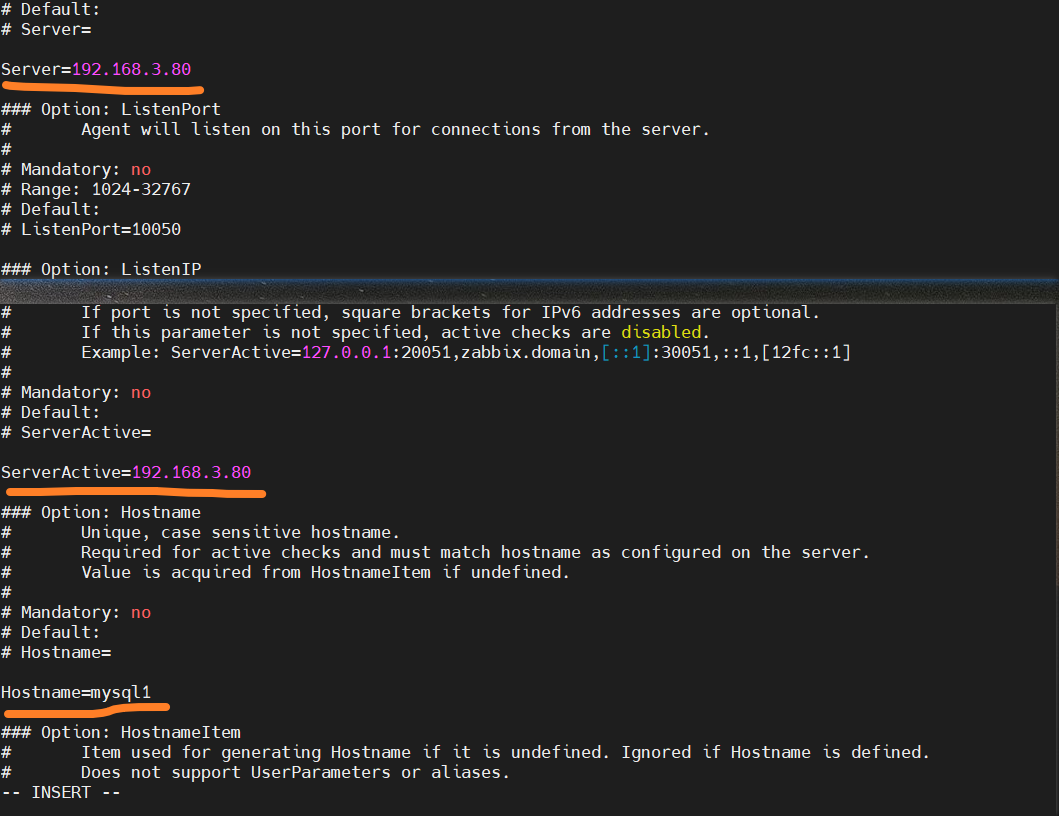Click the "### Option: HostnameItem" heading

tap(121, 732)
